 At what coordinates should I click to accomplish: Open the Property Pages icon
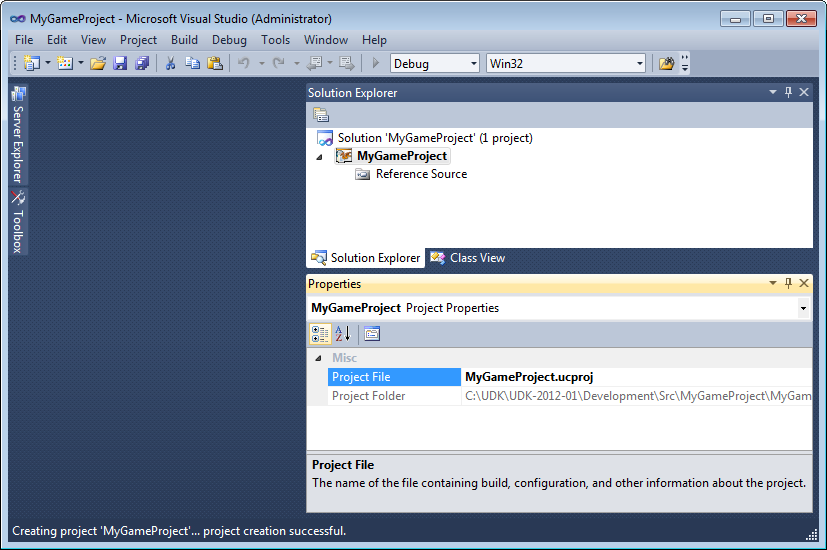[x=372, y=334]
